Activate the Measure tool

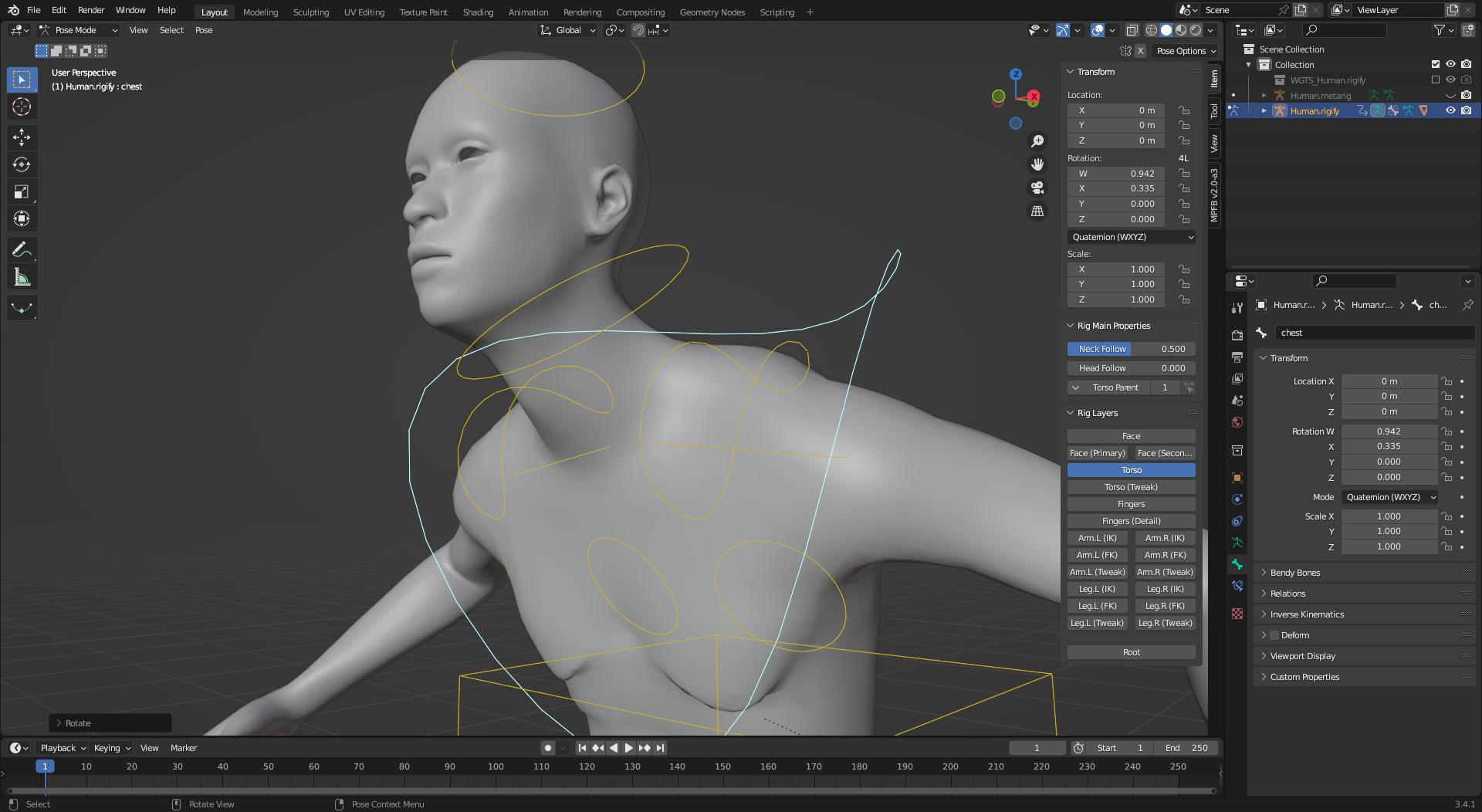tap(22, 276)
